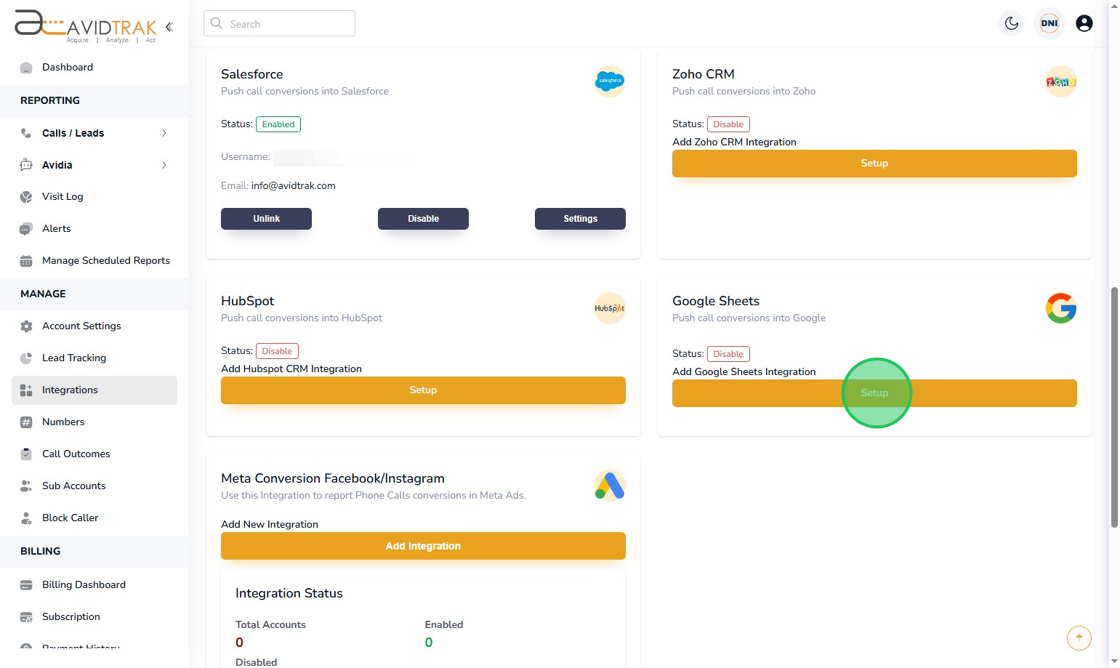This screenshot has height=668, width=1120.
Task: Click the page vertical scrollbar
Action: point(1115,400)
